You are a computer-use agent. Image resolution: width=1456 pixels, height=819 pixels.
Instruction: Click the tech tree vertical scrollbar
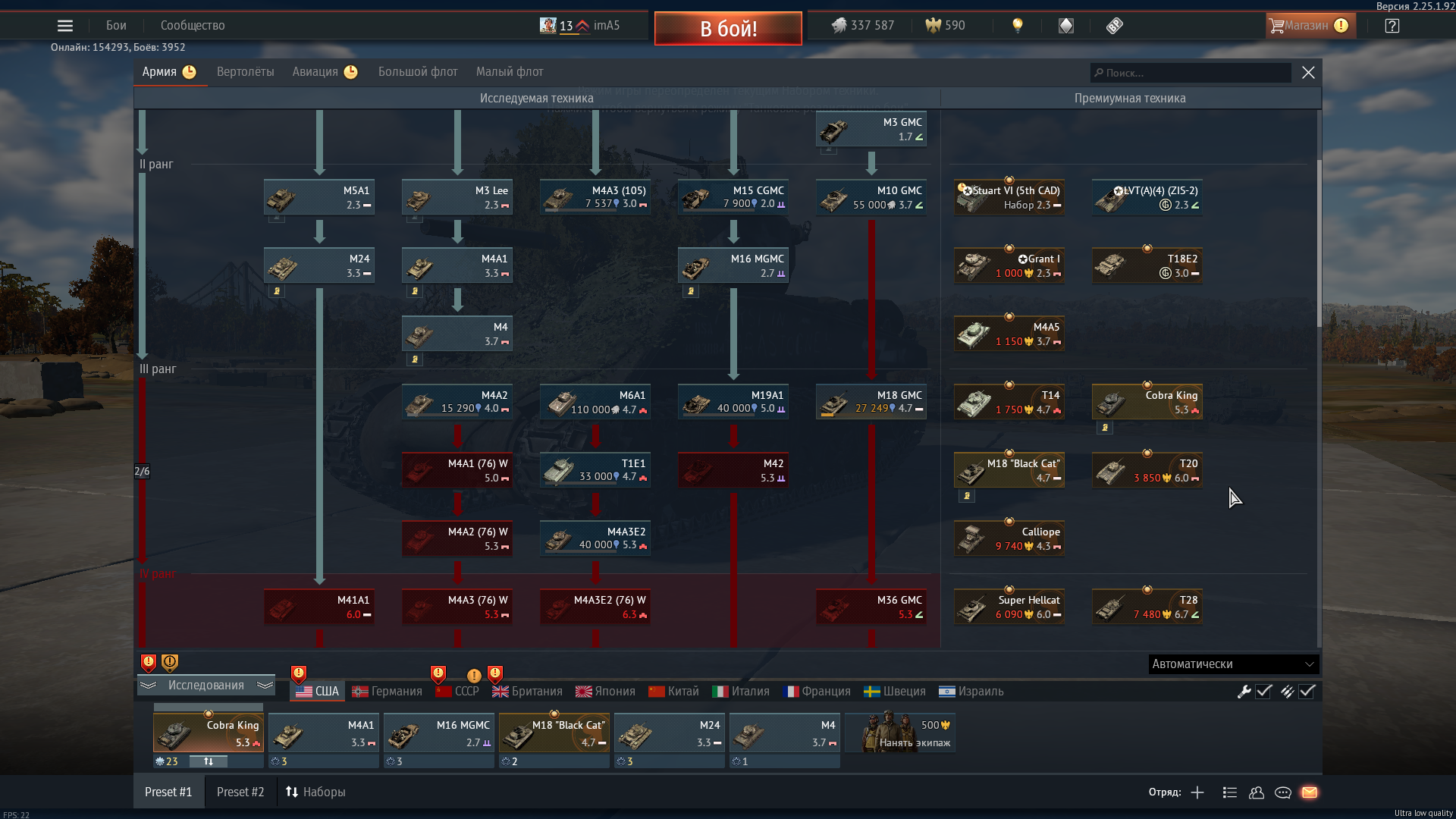pyautogui.click(x=1319, y=243)
